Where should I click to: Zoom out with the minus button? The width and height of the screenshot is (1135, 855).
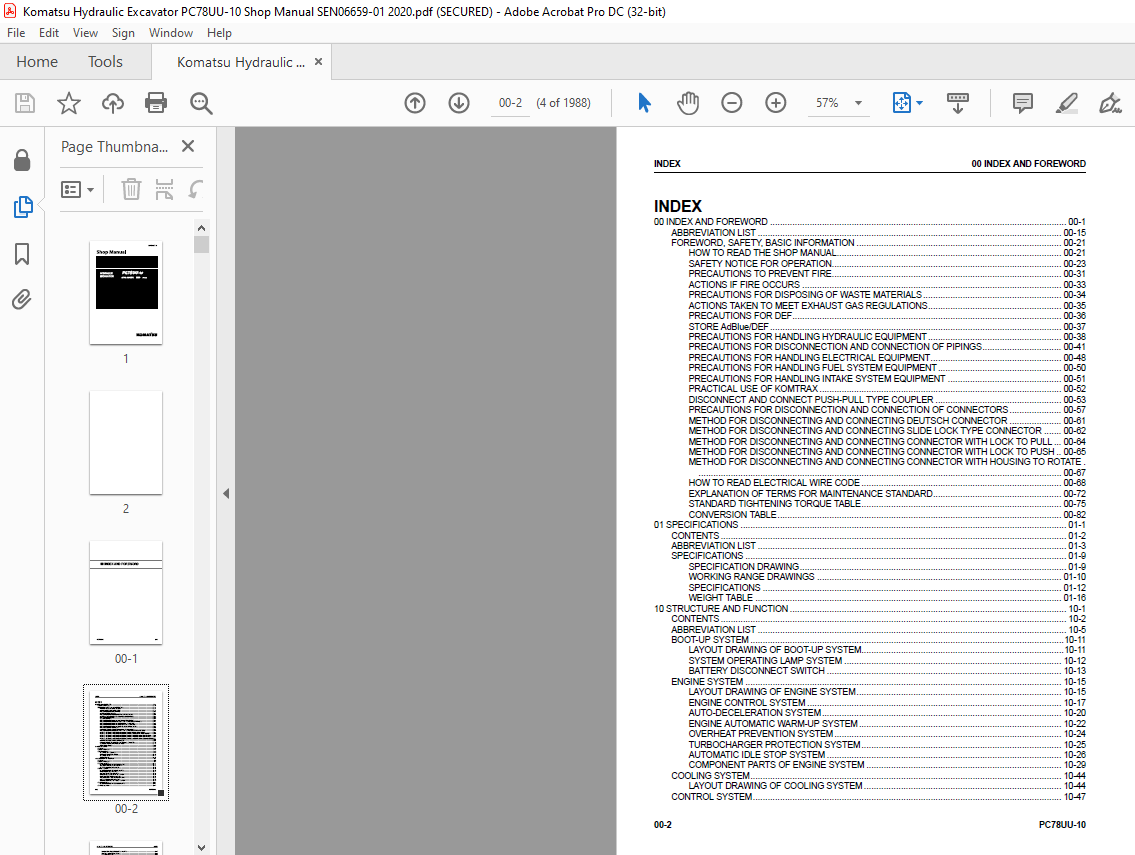732,103
